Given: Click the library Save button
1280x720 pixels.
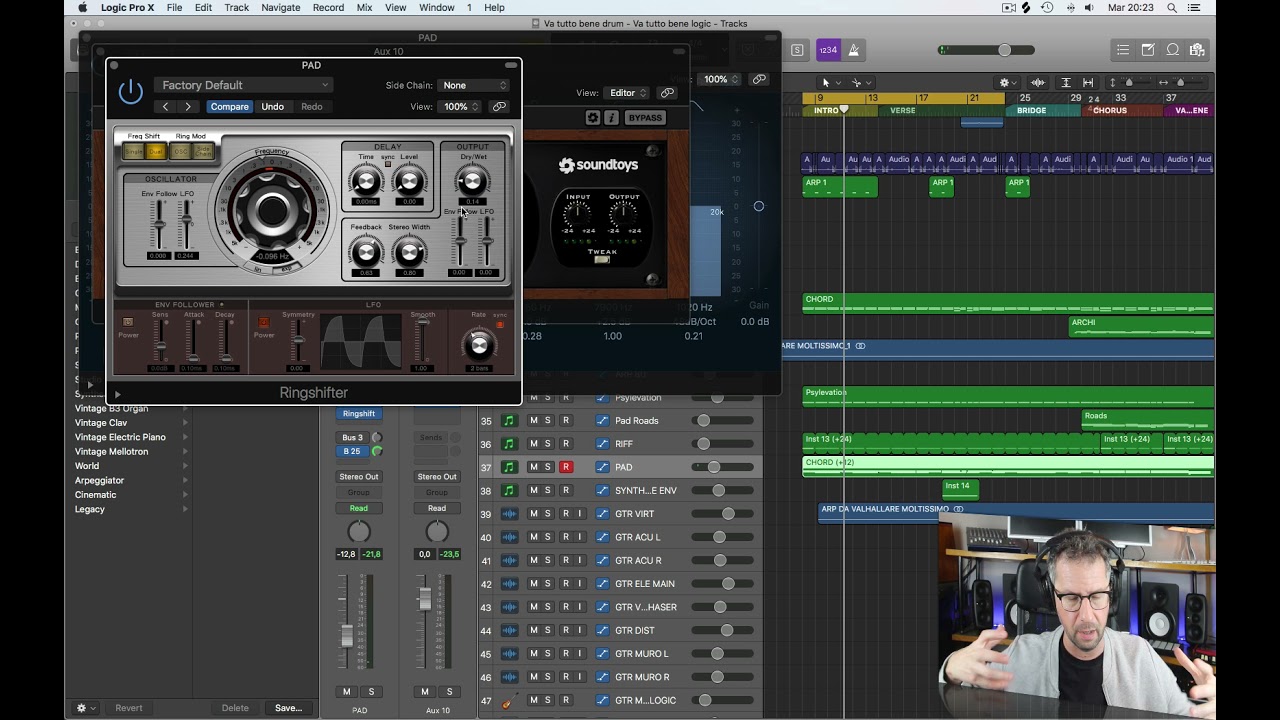Looking at the screenshot, I should [x=288, y=708].
